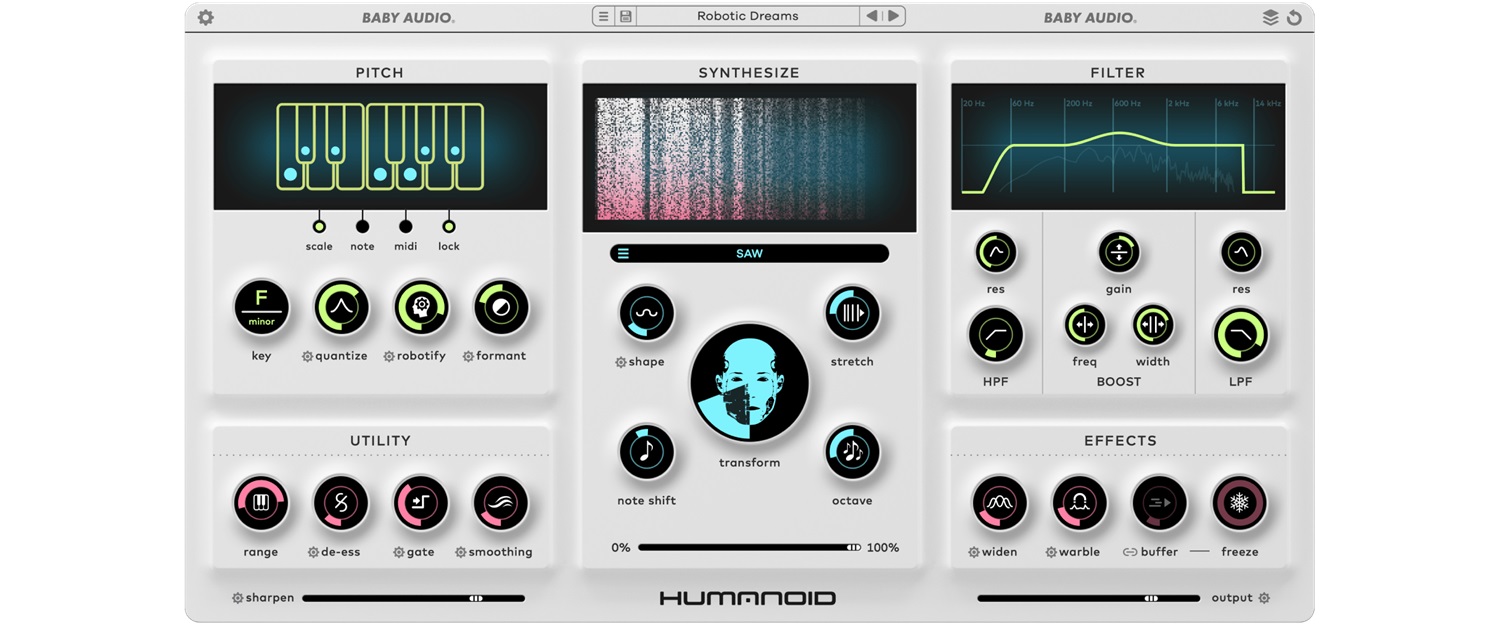Click the gate knob
The height and width of the screenshot is (625, 1500).
click(x=421, y=503)
